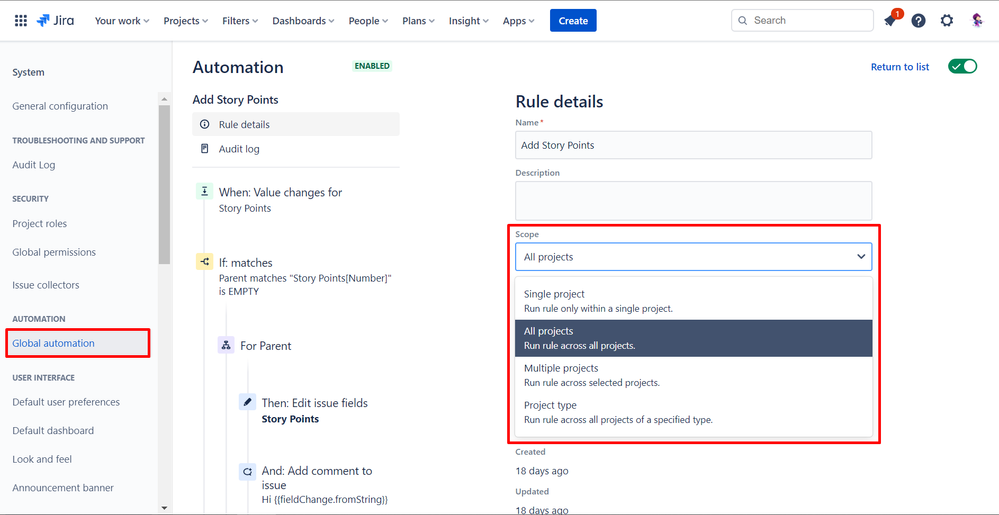Go back via Return to list

(900, 67)
